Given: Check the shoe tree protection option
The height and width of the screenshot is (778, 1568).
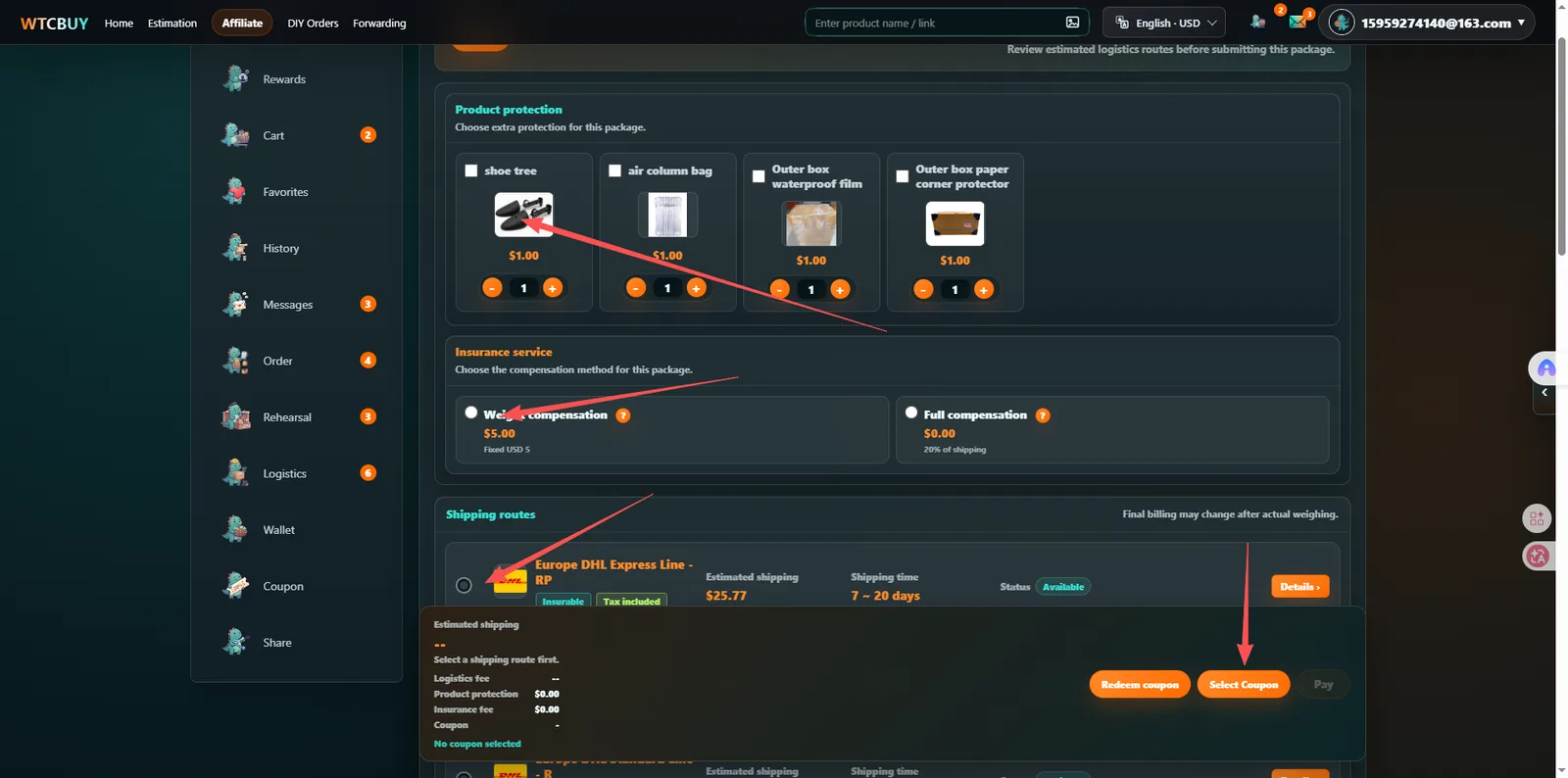Looking at the screenshot, I should (471, 170).
